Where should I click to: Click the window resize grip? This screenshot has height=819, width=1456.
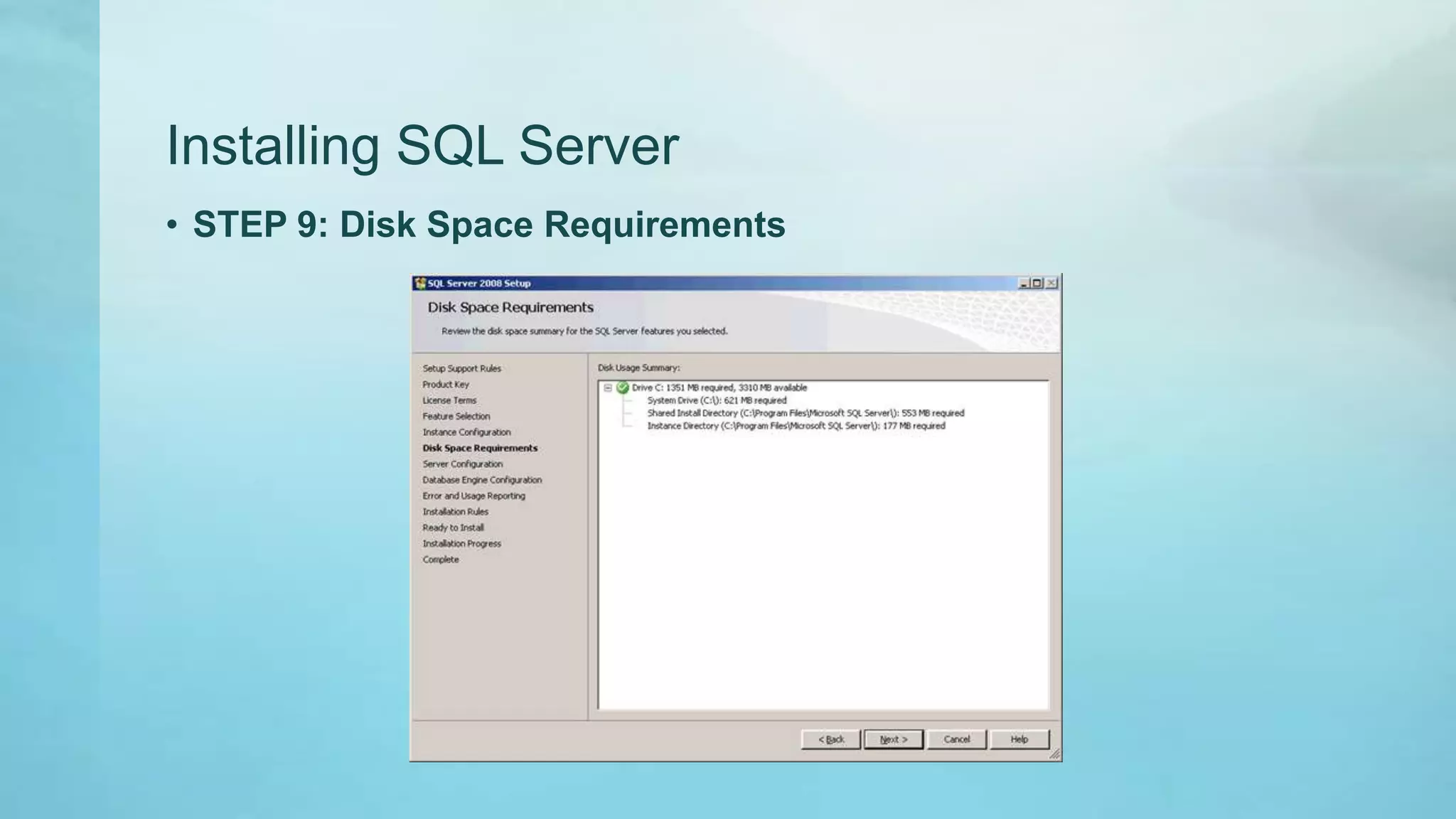(1055, 754)
